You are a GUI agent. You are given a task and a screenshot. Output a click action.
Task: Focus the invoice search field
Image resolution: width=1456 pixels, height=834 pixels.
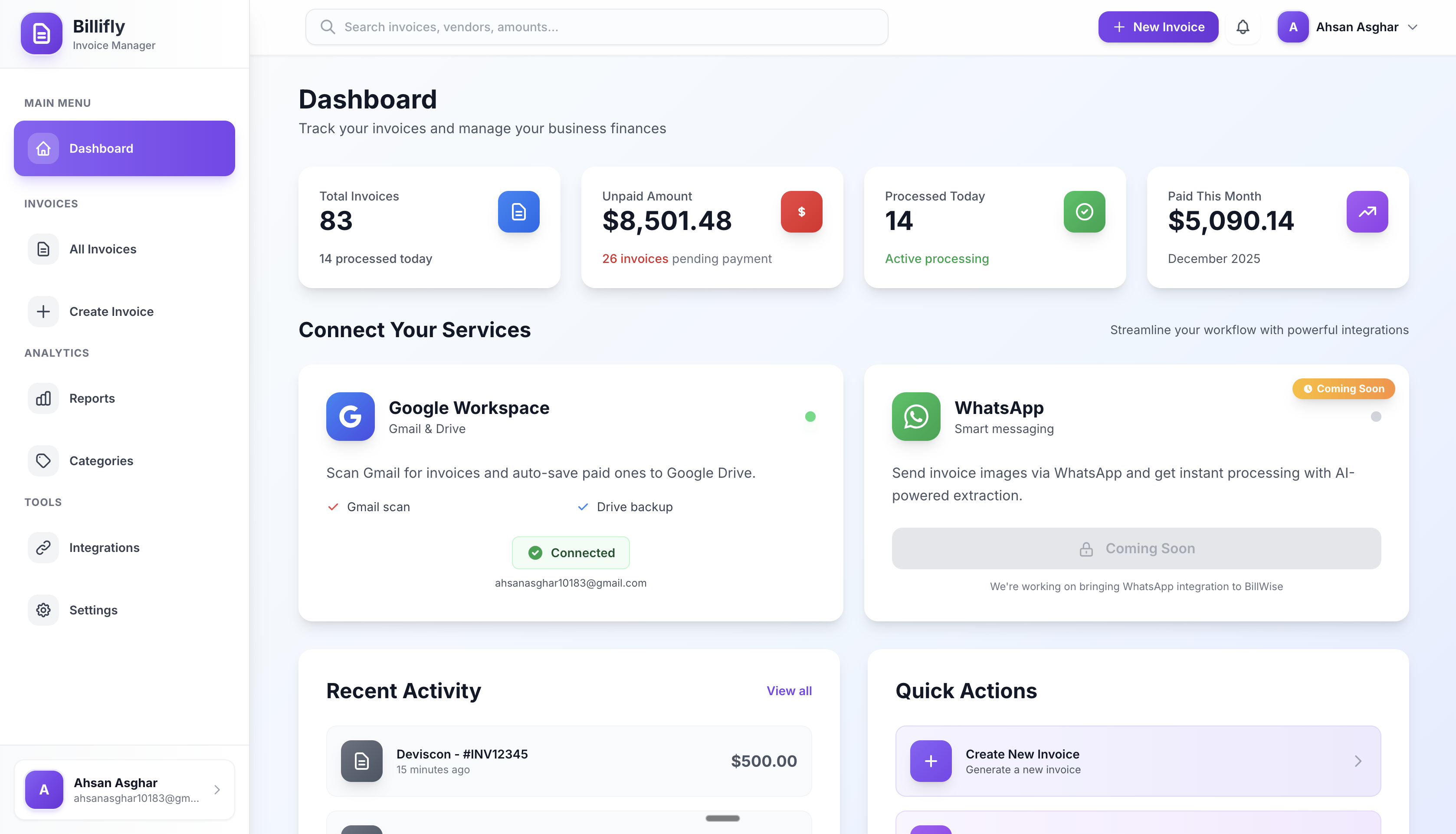click(x=597, y=27)
